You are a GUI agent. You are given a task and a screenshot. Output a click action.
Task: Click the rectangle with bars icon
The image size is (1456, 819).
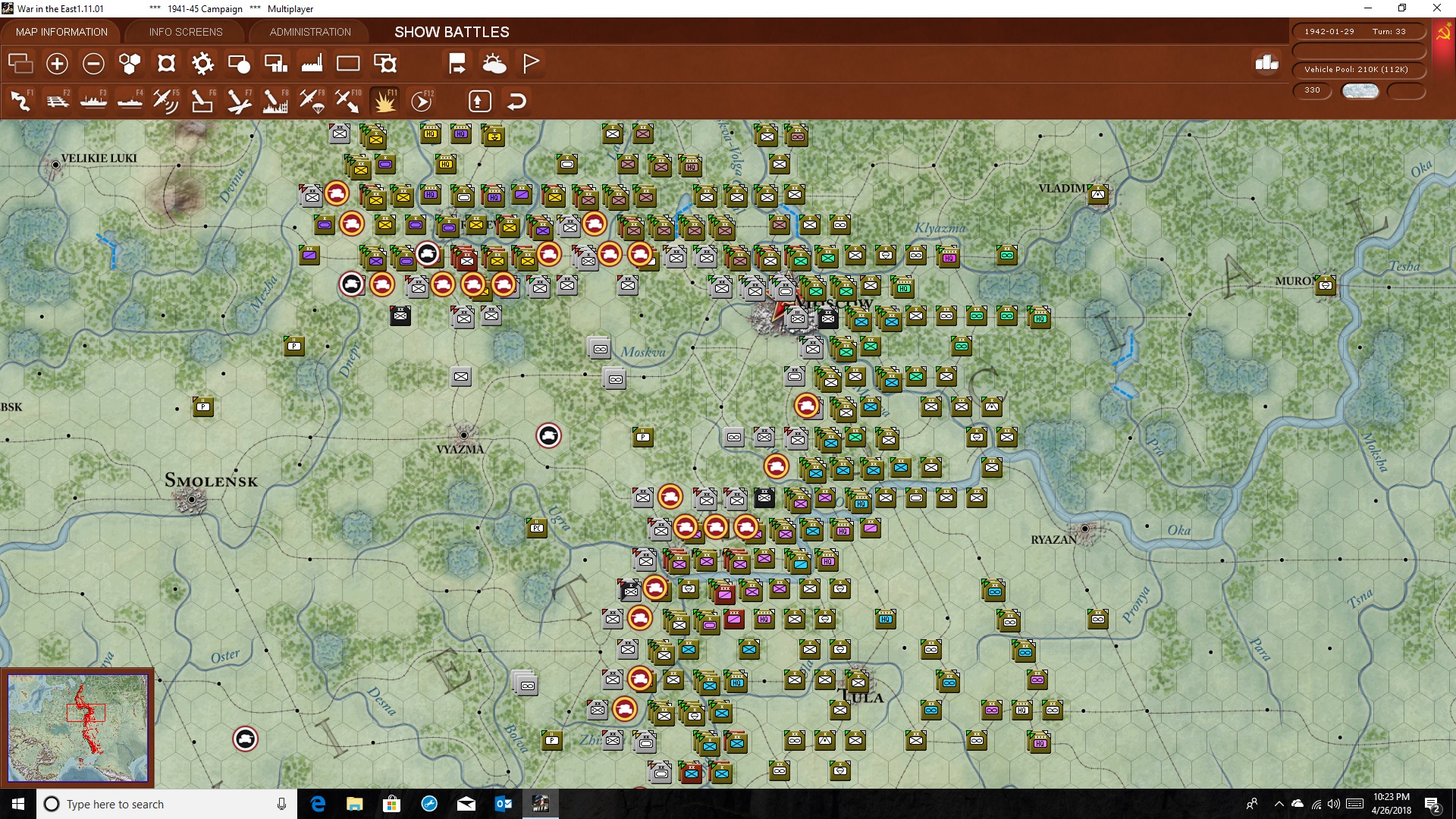[x=275, y=64]
